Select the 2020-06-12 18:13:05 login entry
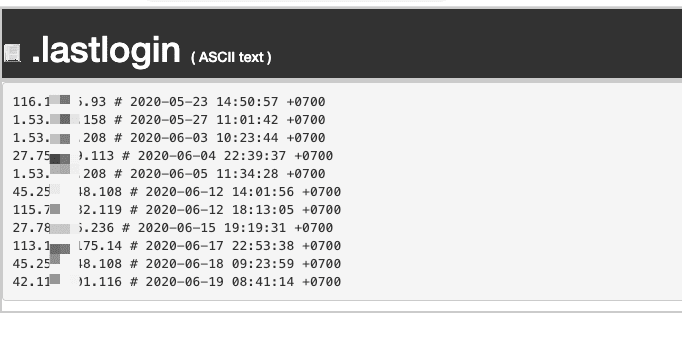The width and height of the screenshot is (682, 364). pos(177,210)
